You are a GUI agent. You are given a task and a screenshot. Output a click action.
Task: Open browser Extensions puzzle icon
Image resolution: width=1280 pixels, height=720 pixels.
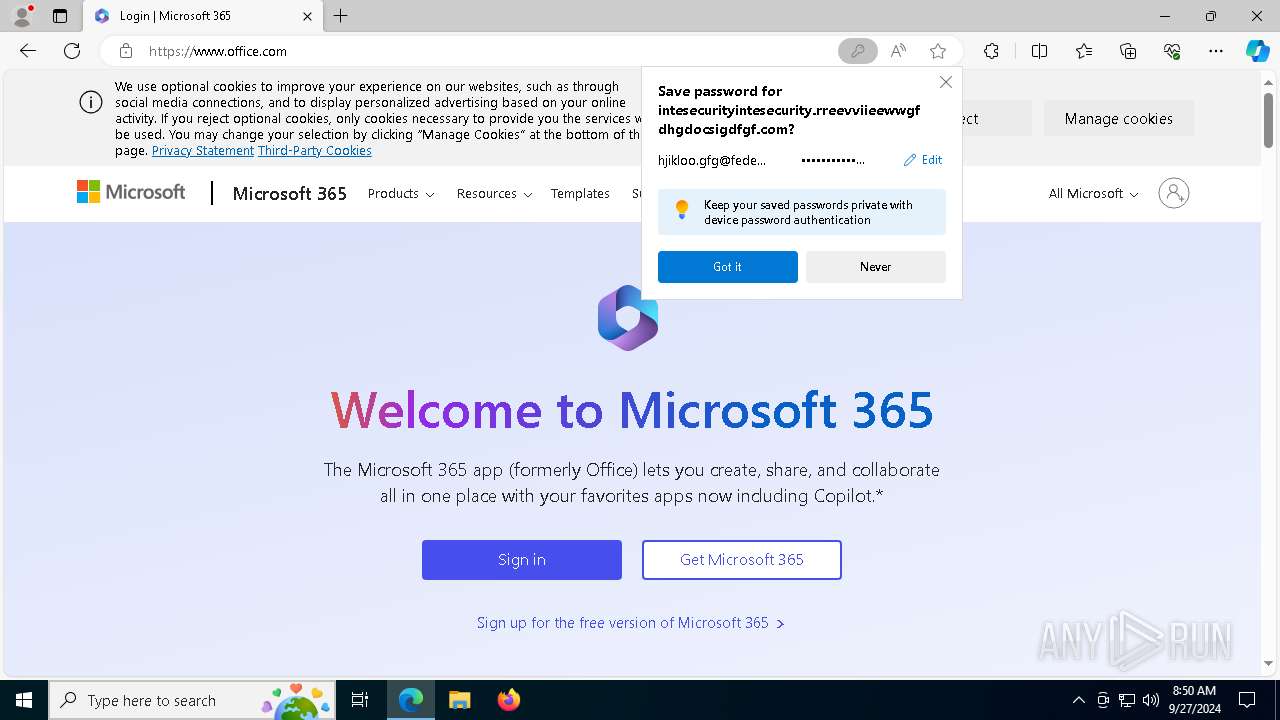point(991,51)
